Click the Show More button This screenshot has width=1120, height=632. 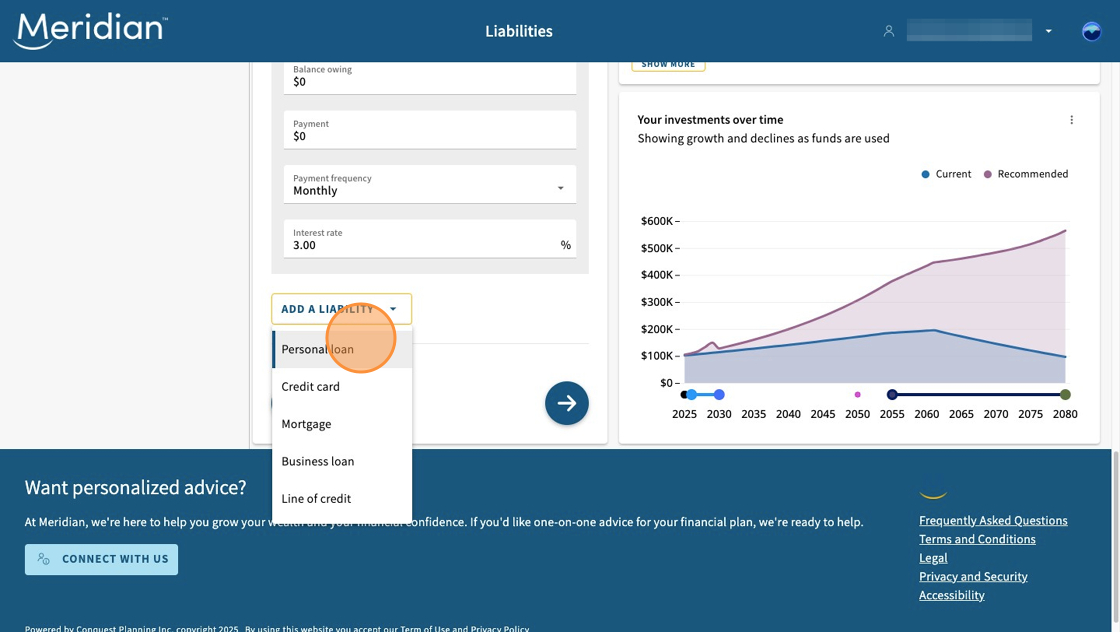click(669, 65)
